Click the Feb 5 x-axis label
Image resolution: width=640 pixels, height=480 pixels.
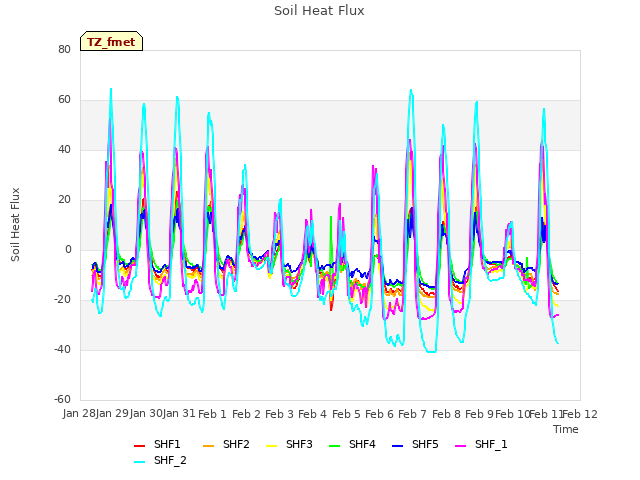click(346, 414)
